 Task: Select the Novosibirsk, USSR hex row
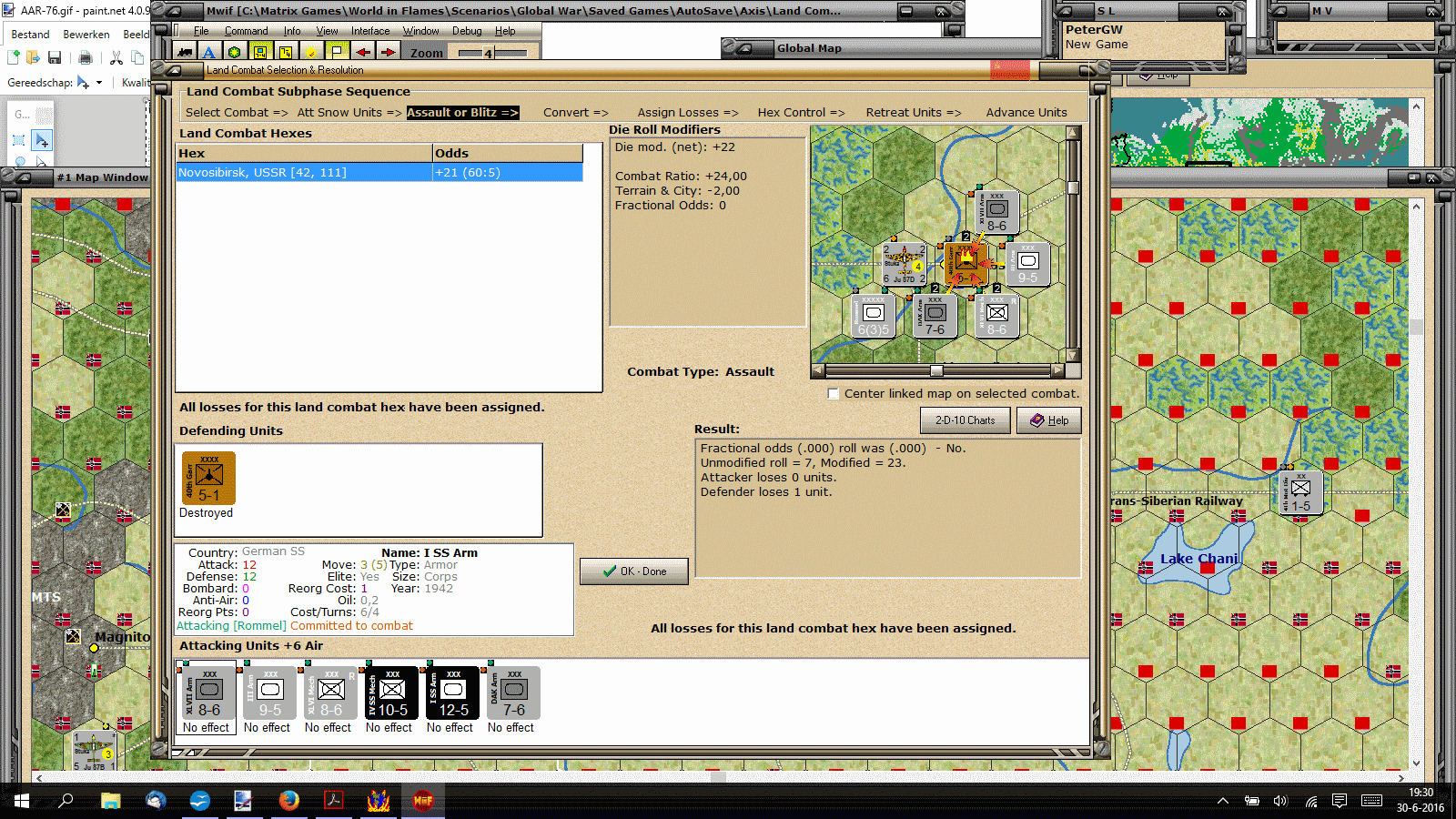click(x=379, y=173)
